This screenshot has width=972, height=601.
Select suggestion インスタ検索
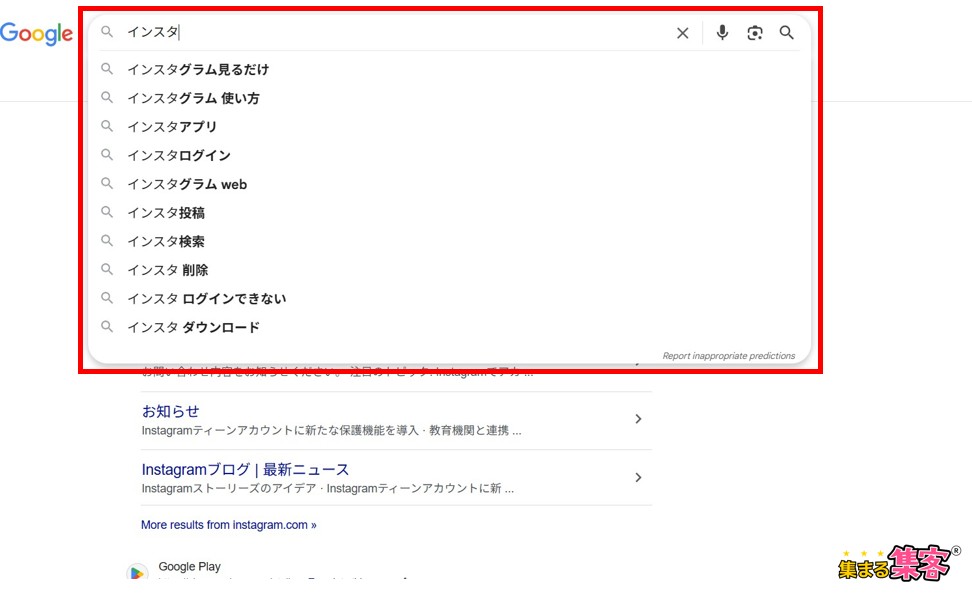coord(166,241)
